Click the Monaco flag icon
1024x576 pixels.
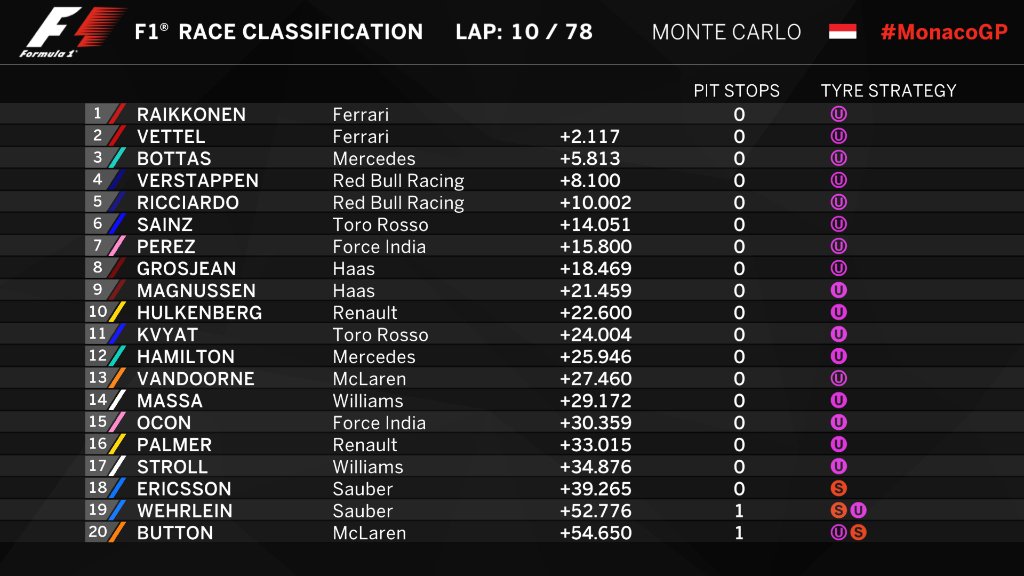coord(842,31)
